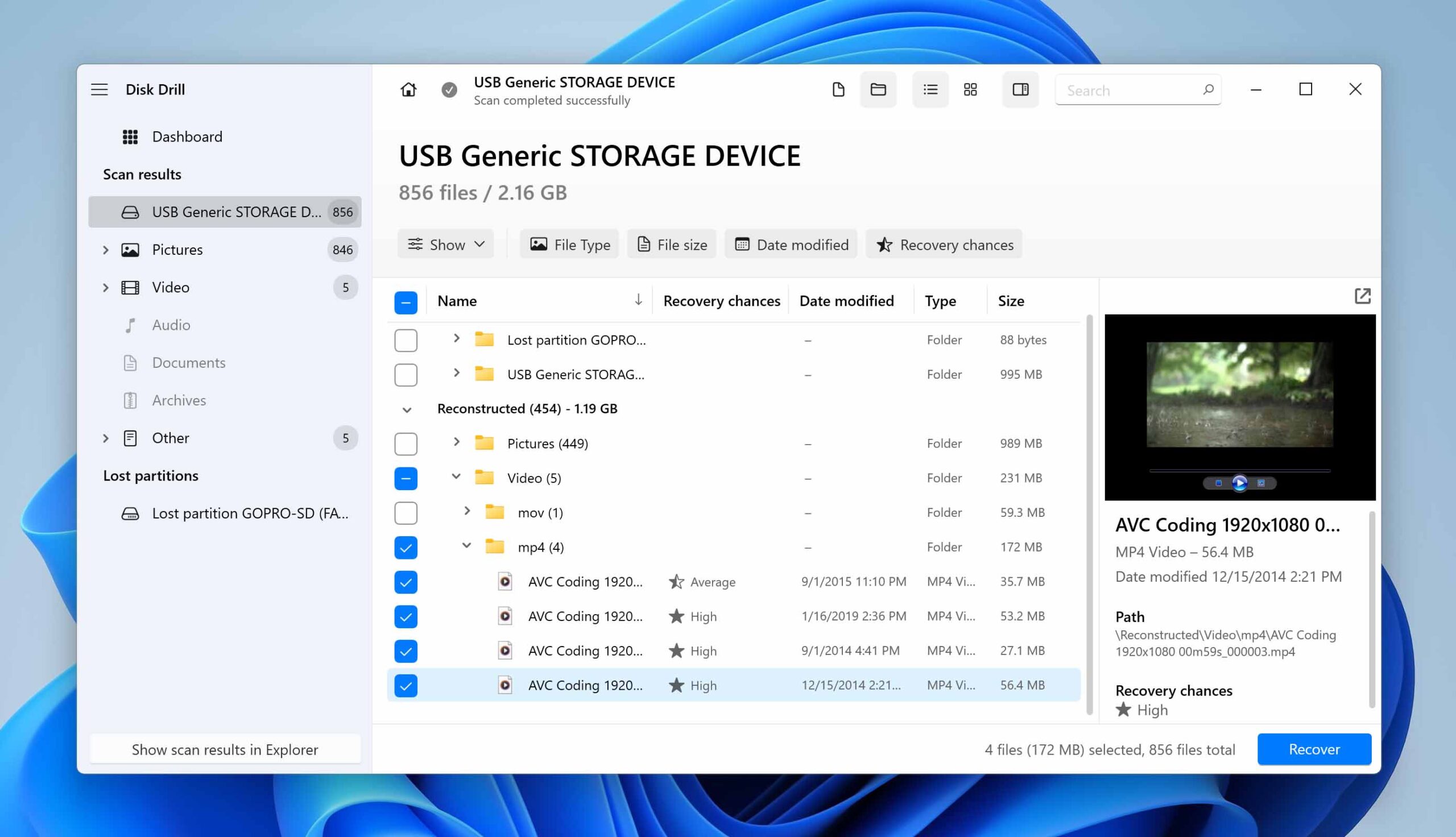Expand the Pictures (449) folder
The width and height of the screenshot is (1456, 837).
coord(456,442)
